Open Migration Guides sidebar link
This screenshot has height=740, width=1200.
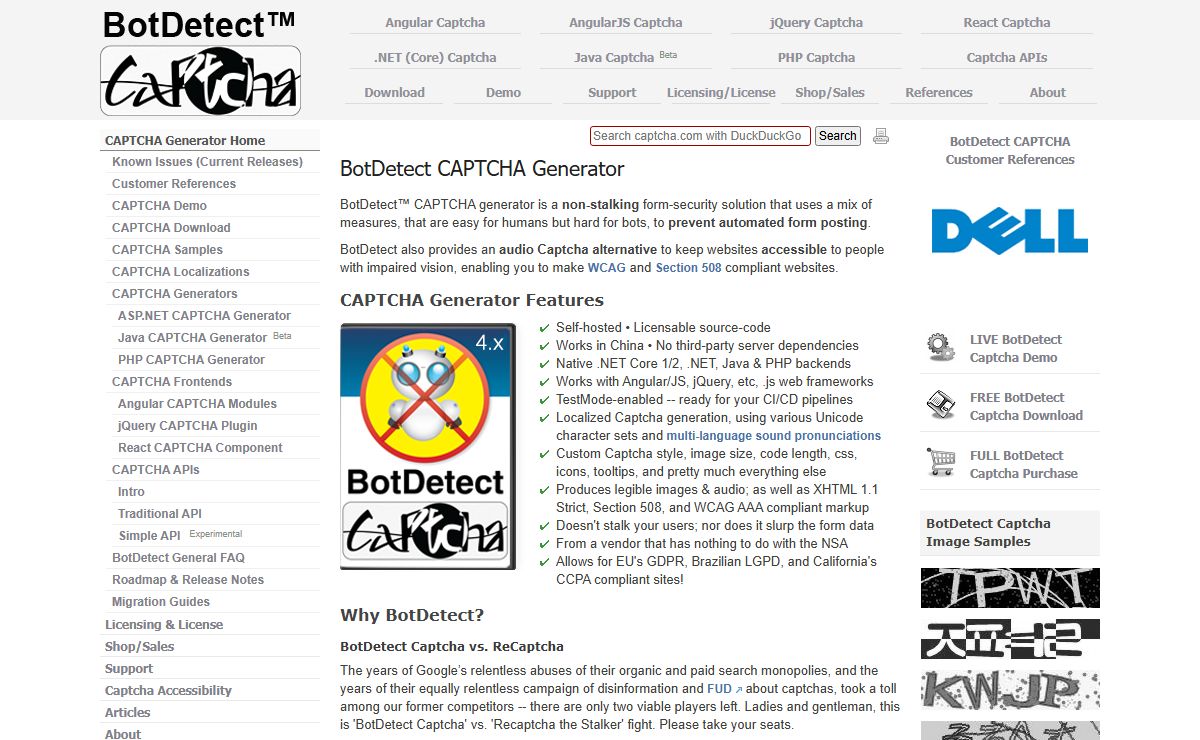[x=161, y=602]
